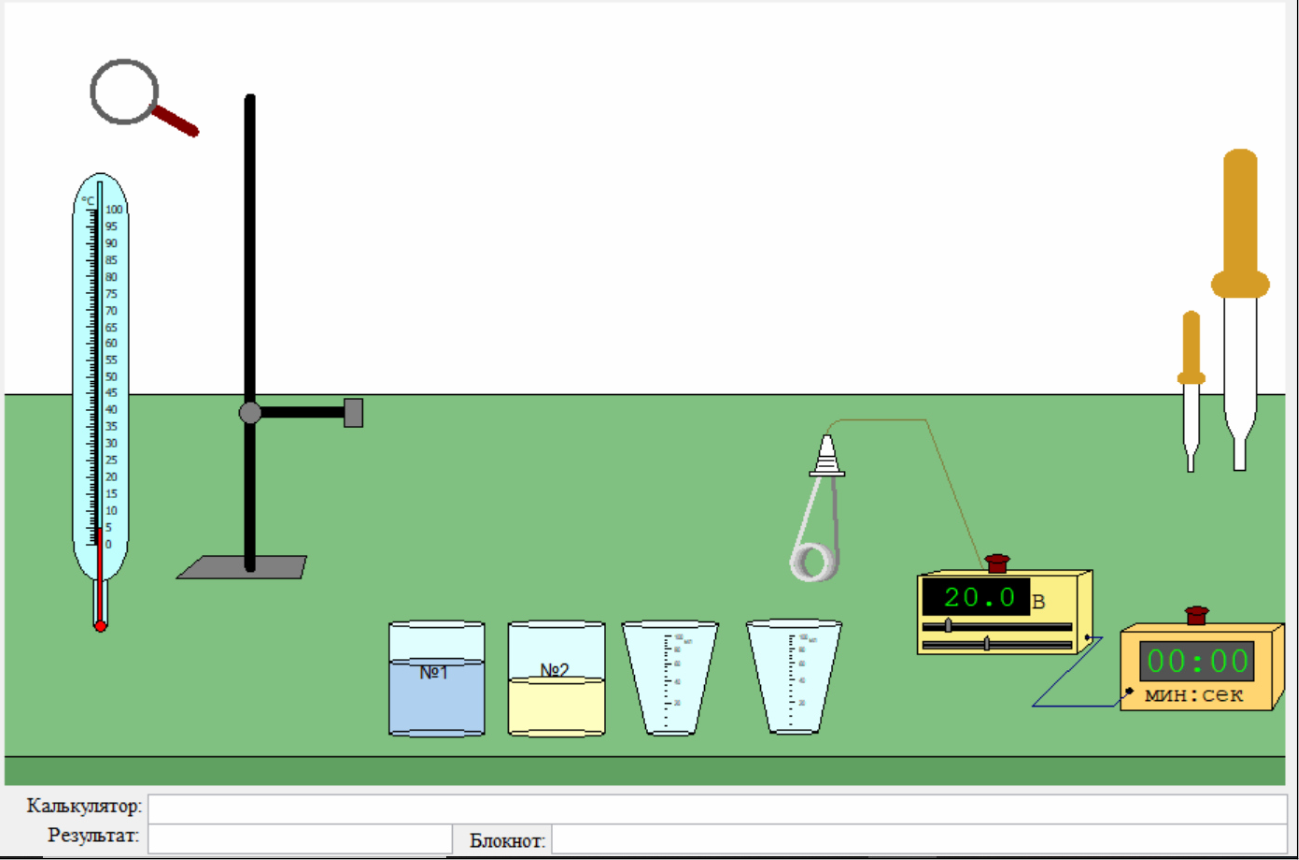Click the "Блокнот:" label
The height and width of the screenshot is (860, 1299).
(x=508, y=840)
